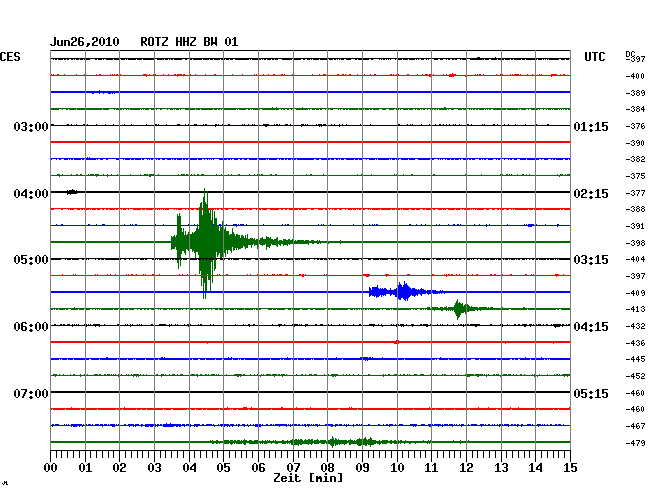Click minute 02 on the time axis
The height and width of the screenshot is (494, 650).
119,467
